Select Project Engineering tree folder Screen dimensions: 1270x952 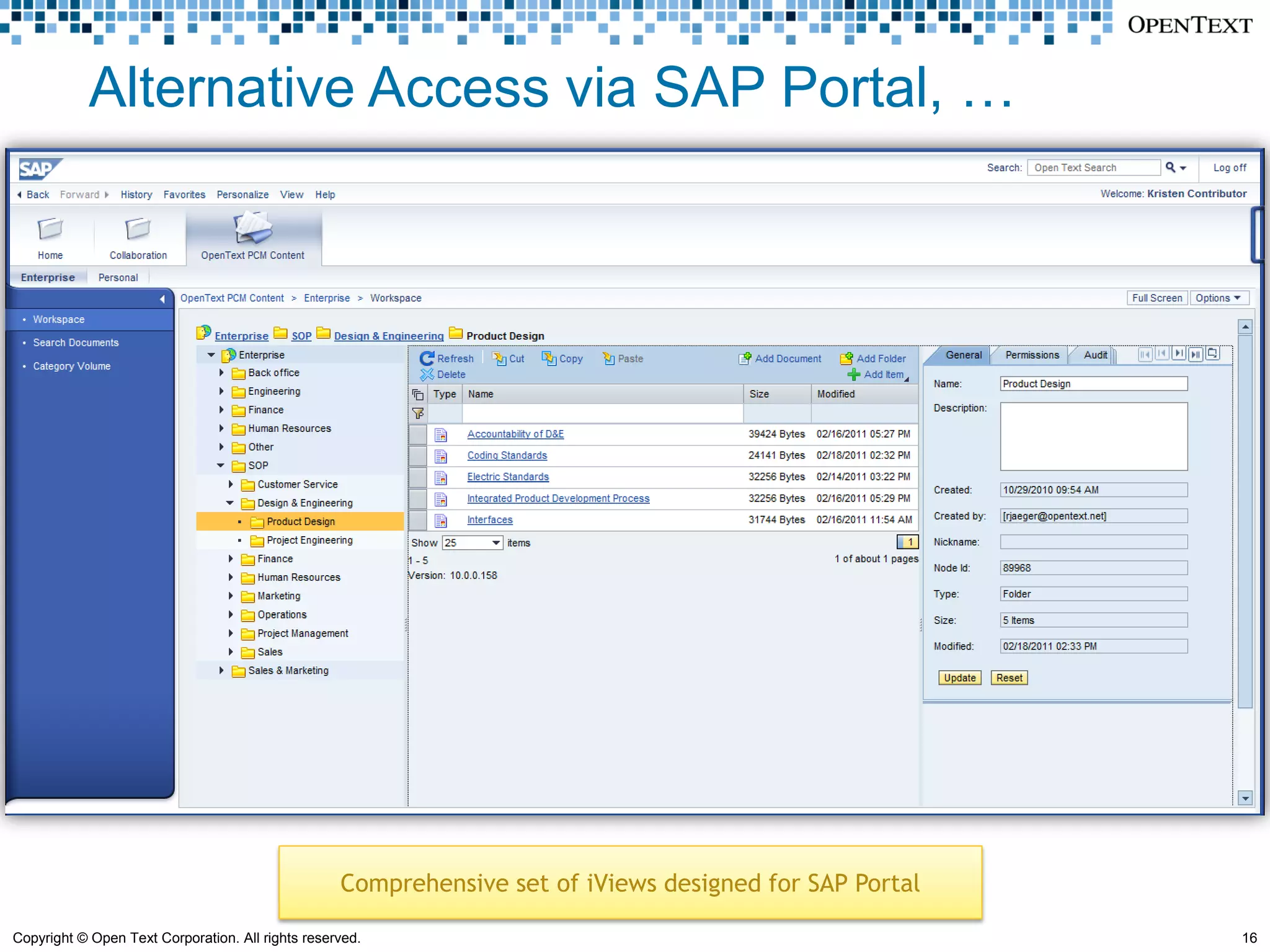[309, 540]
